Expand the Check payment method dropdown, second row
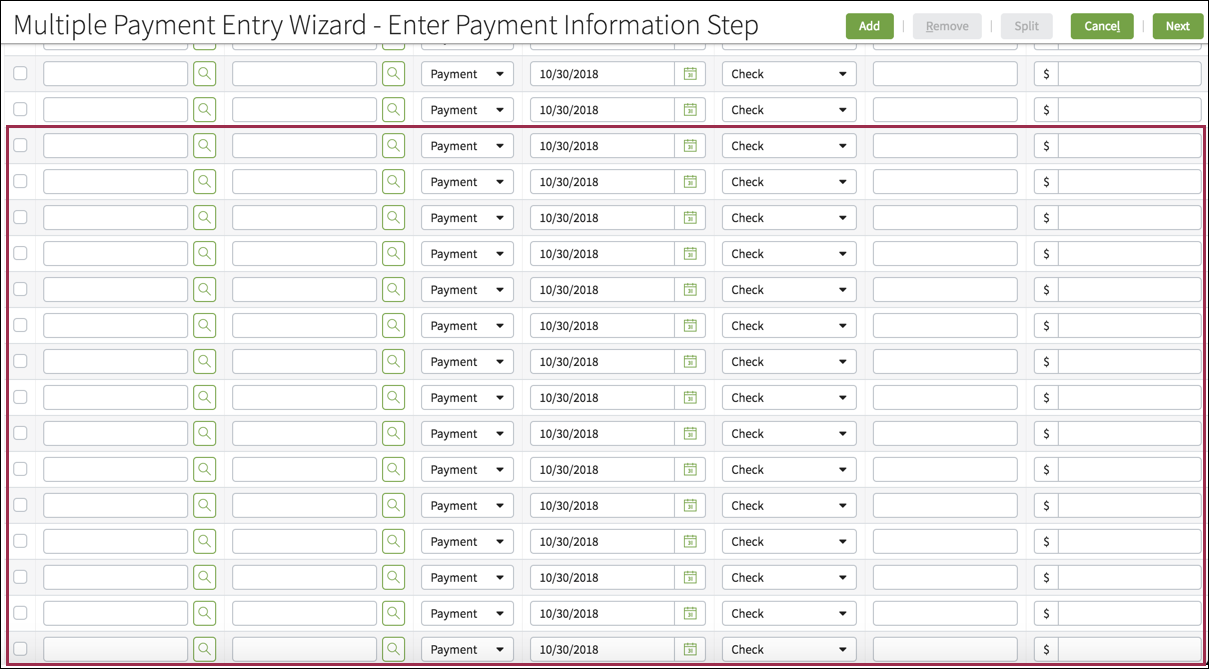The image size is (1209, 669). click(x=789, y=109)
